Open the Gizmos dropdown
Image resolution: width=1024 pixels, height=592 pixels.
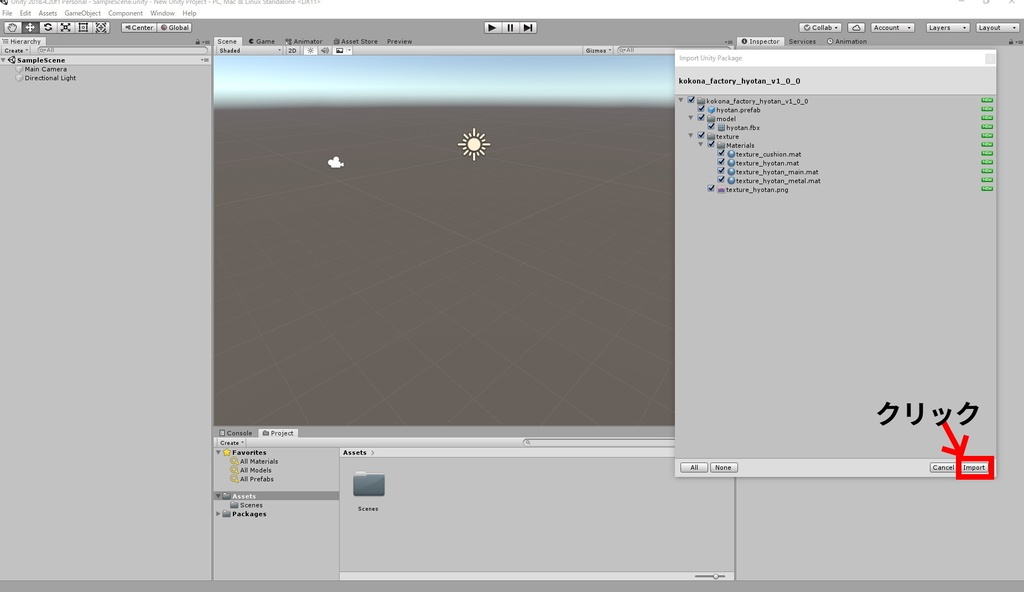598,50
